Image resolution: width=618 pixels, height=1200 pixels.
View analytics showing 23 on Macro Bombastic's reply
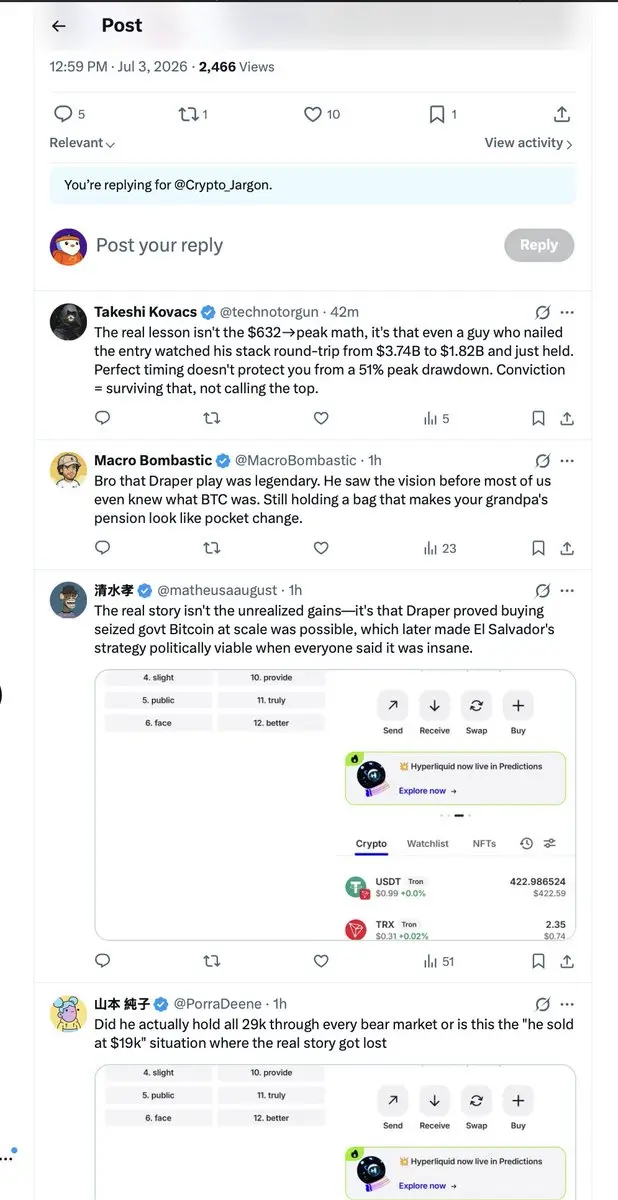(x=440, y=548)
